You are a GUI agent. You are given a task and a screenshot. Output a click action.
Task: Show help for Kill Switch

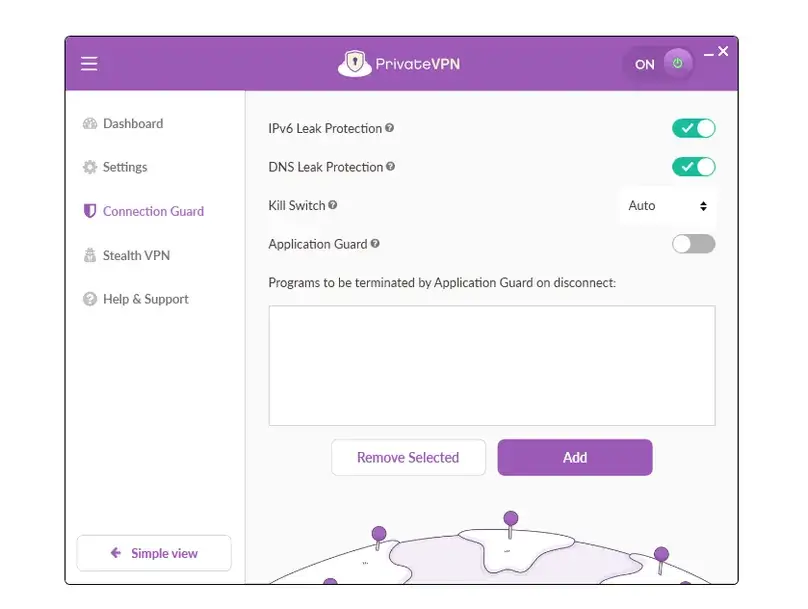pos(333,205)
